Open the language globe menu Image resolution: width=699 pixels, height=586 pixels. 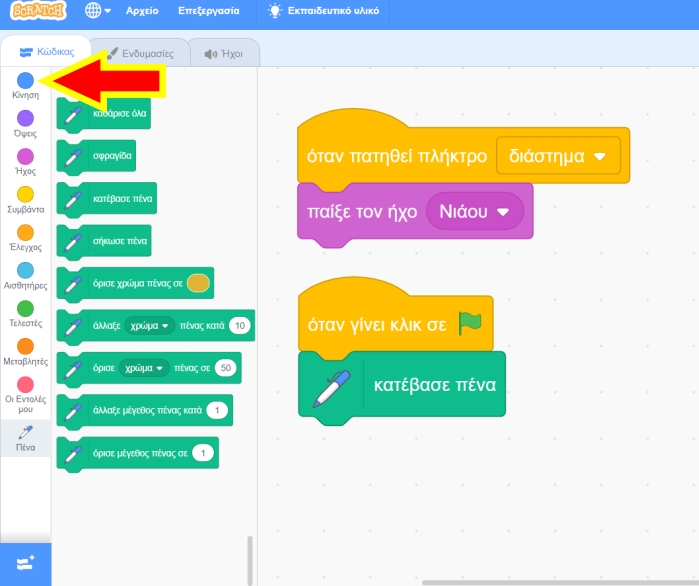[x=98, y=11]
